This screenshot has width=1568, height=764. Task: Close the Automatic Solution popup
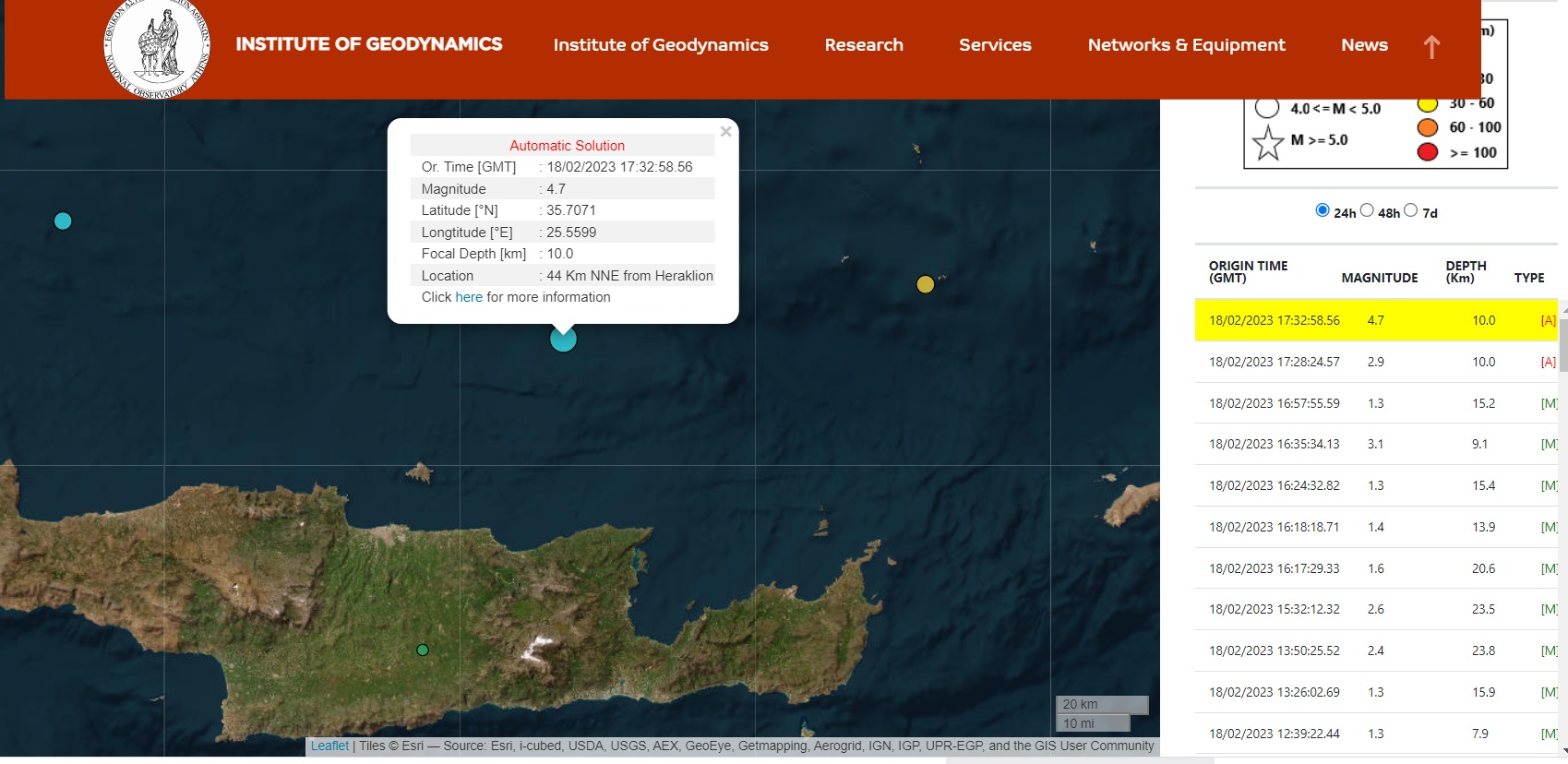725,132
